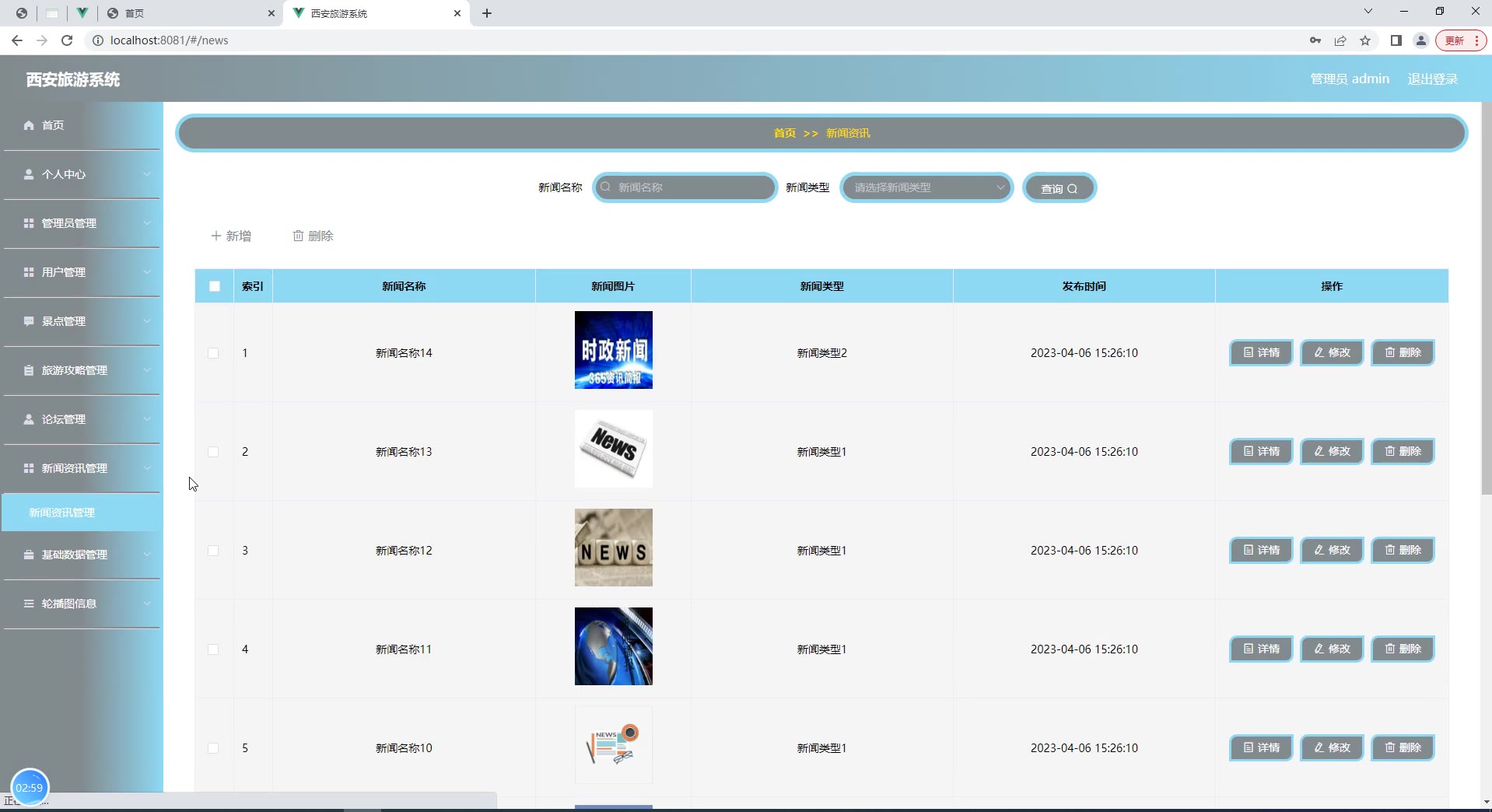Check the row for 新闻名称13

coord(213,452)
